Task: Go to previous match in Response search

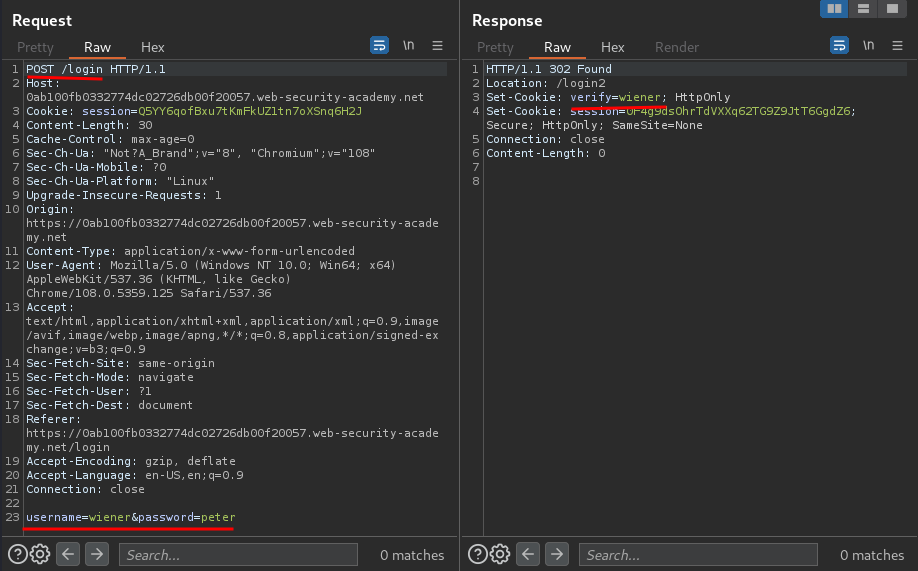Action: point(528,554)
